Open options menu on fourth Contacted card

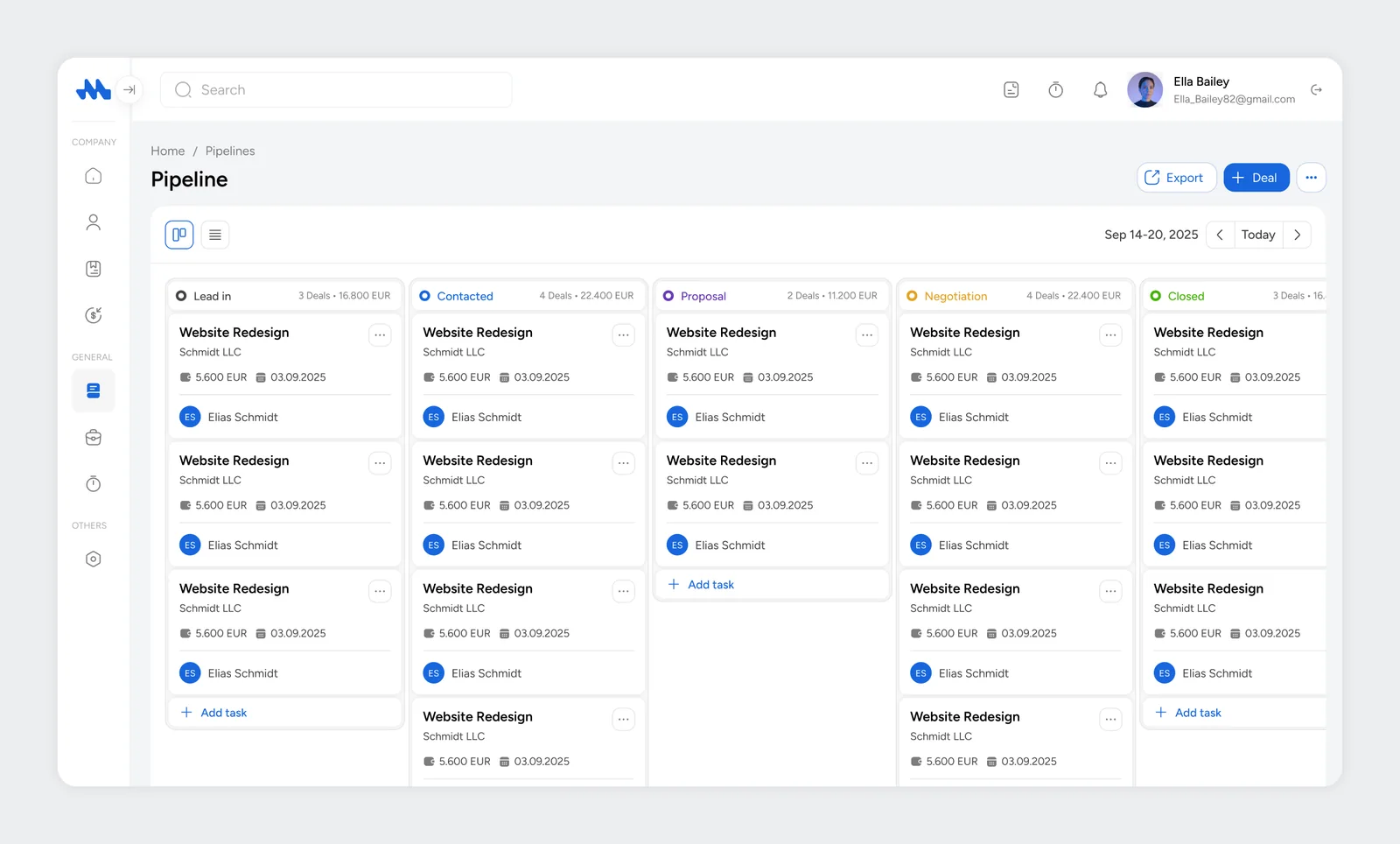click(x=623, y=719)
